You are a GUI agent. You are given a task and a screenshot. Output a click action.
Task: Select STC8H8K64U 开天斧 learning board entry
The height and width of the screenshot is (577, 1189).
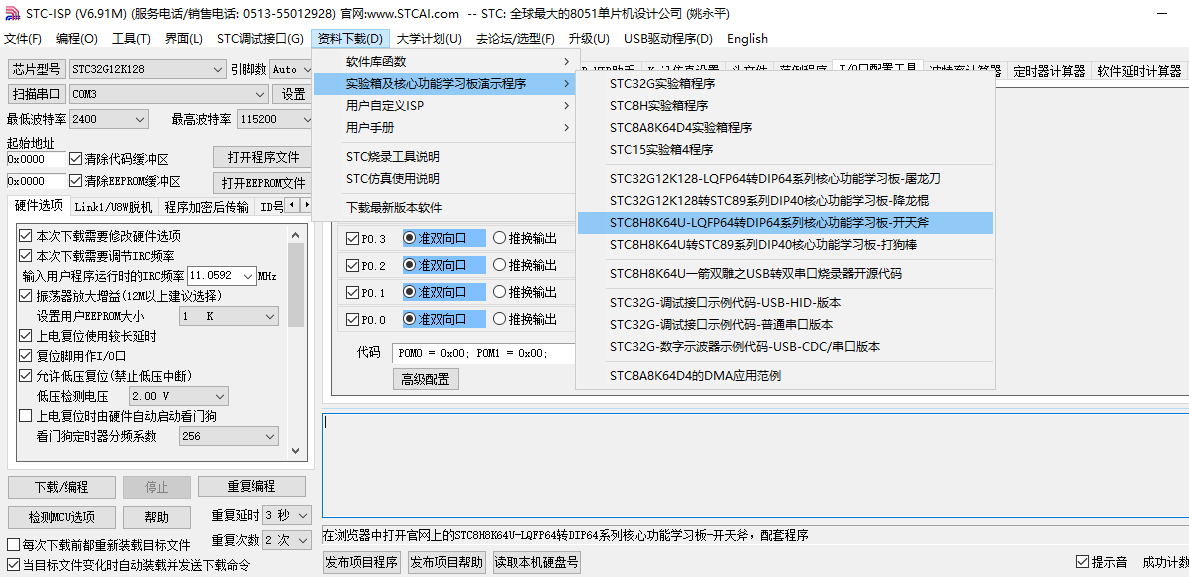[x=786, y=223]
